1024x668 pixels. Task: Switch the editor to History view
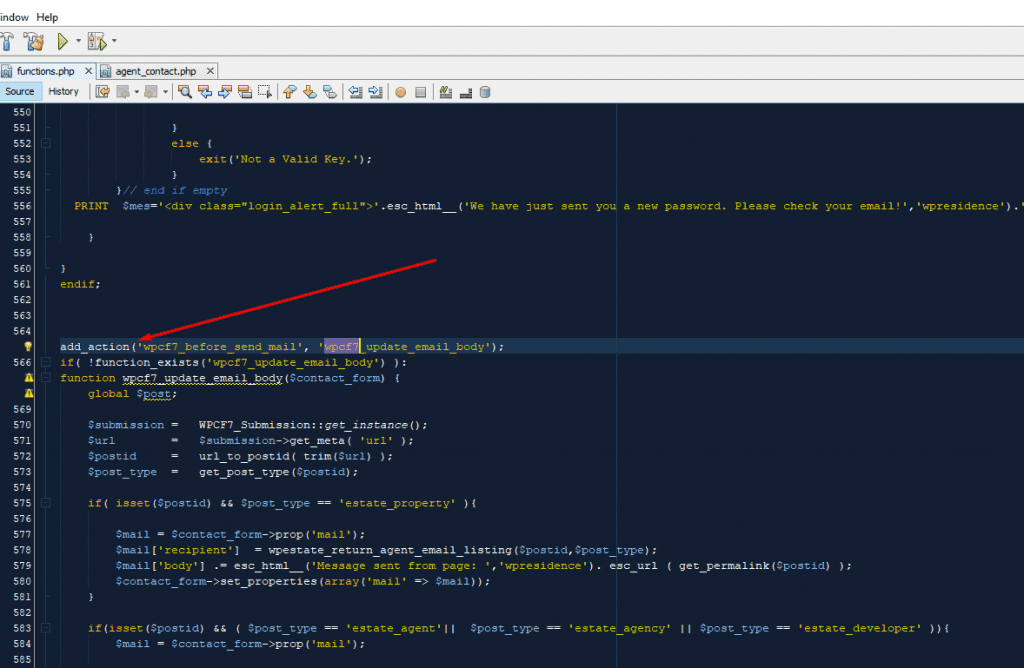click(63, 91)
